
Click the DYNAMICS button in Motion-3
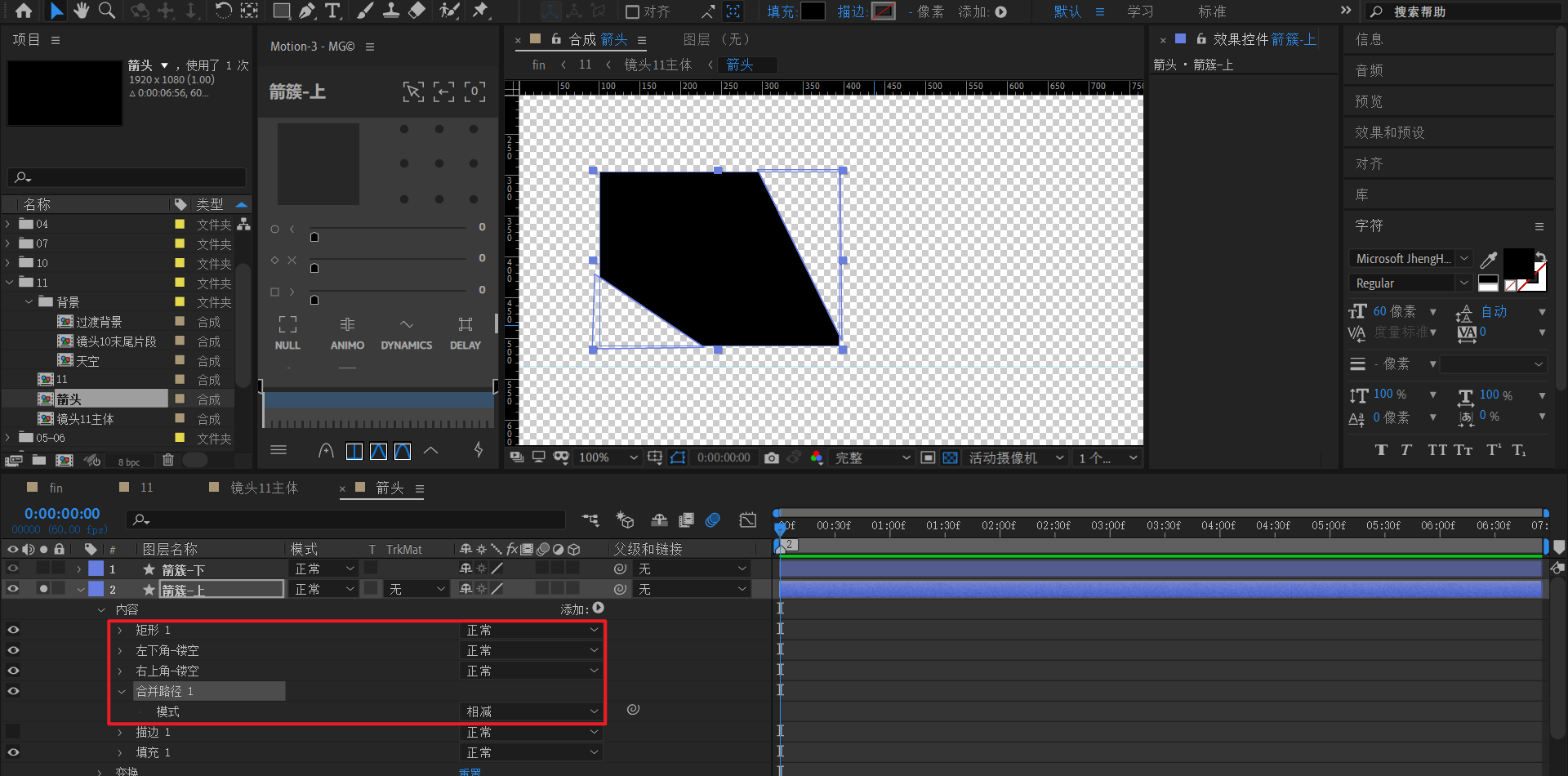(x=407, y=333)
